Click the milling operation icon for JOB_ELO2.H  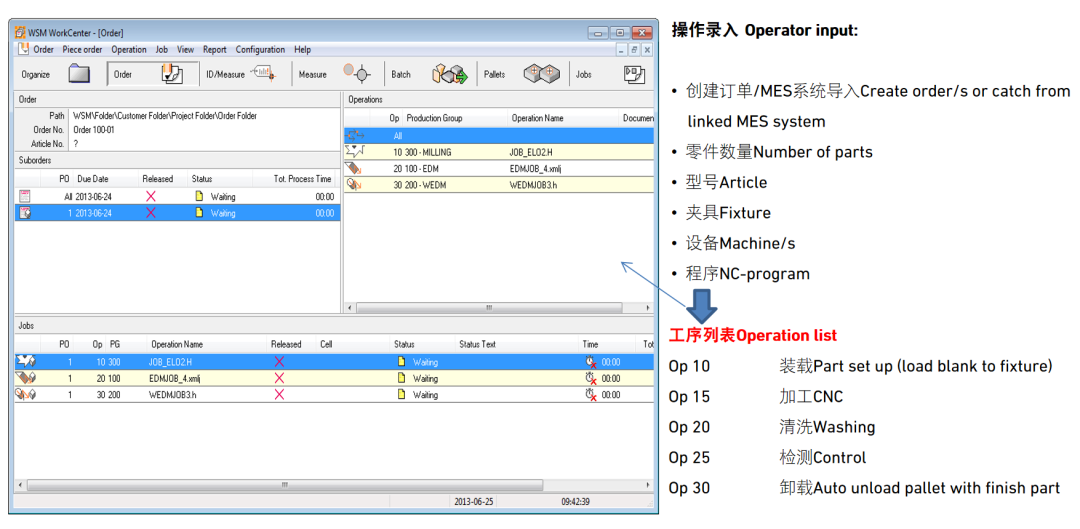355,152
